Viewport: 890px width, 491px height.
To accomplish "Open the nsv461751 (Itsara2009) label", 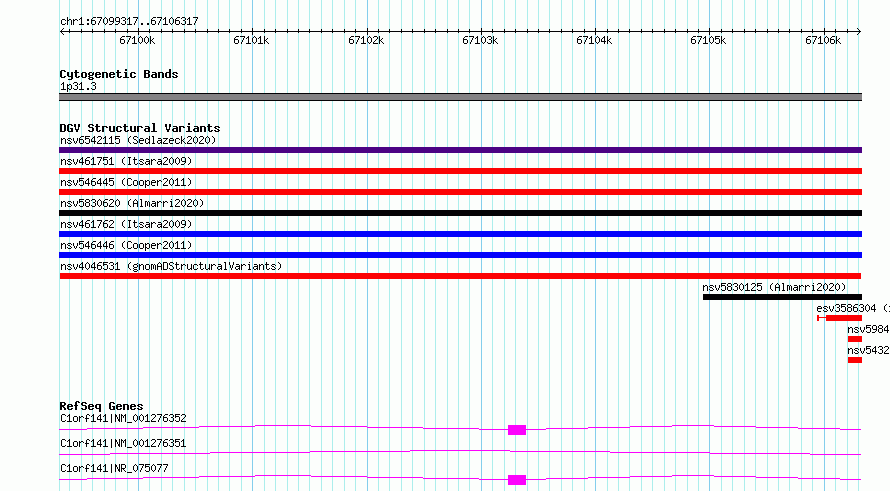I will (126, 161).
